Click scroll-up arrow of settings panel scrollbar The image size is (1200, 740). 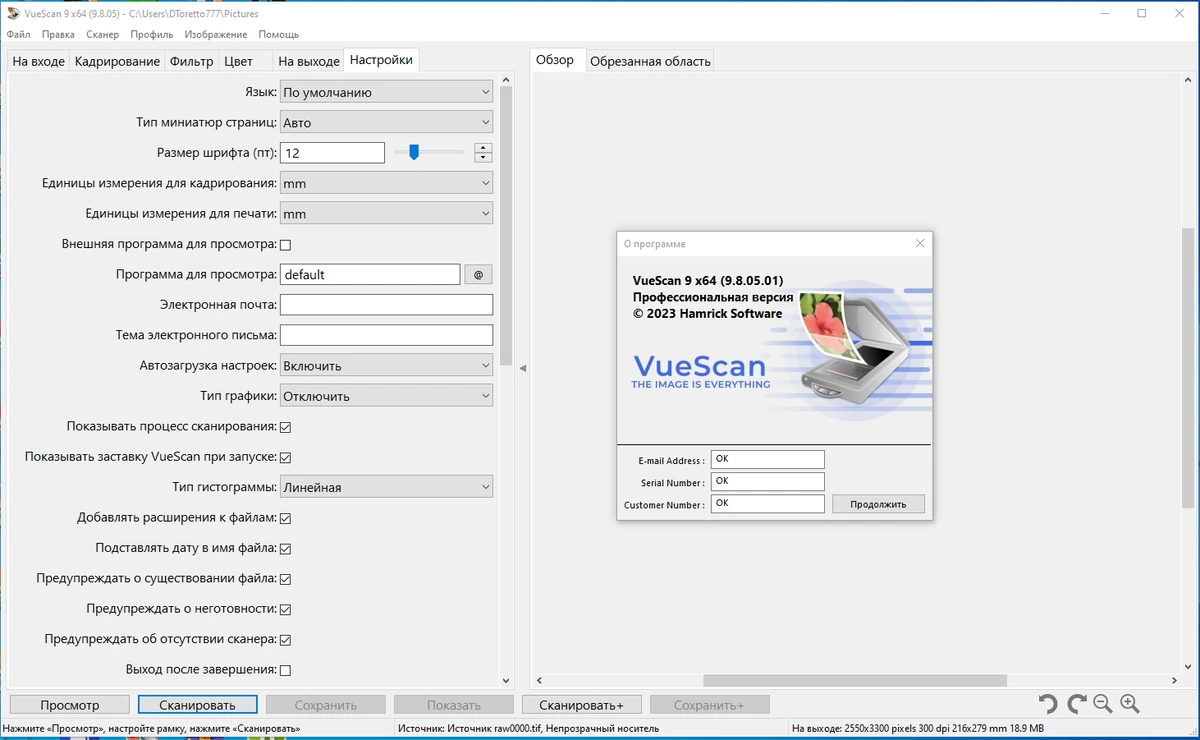tap(506, 82)
